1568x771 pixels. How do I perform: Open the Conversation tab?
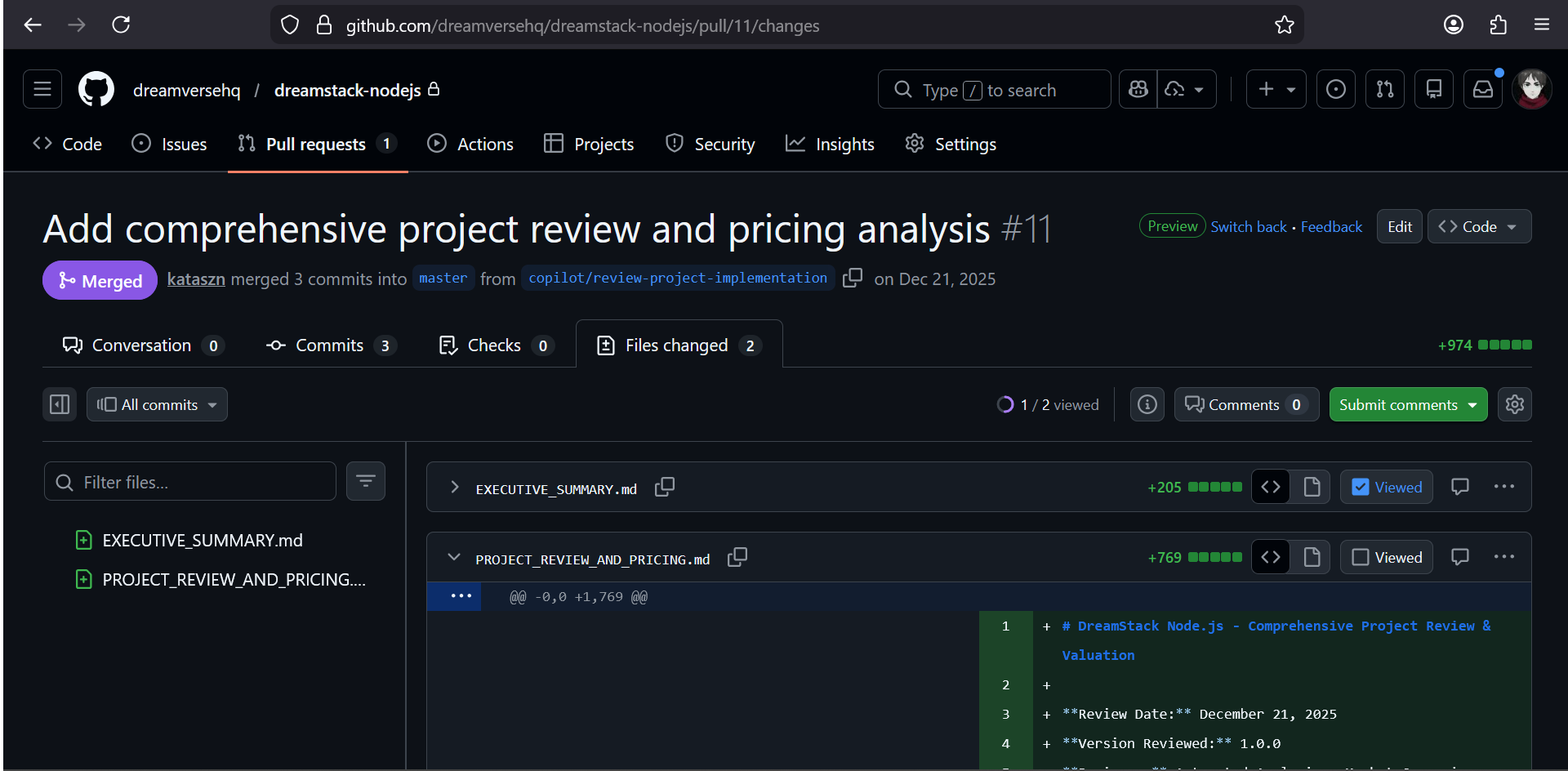[143, 345]
